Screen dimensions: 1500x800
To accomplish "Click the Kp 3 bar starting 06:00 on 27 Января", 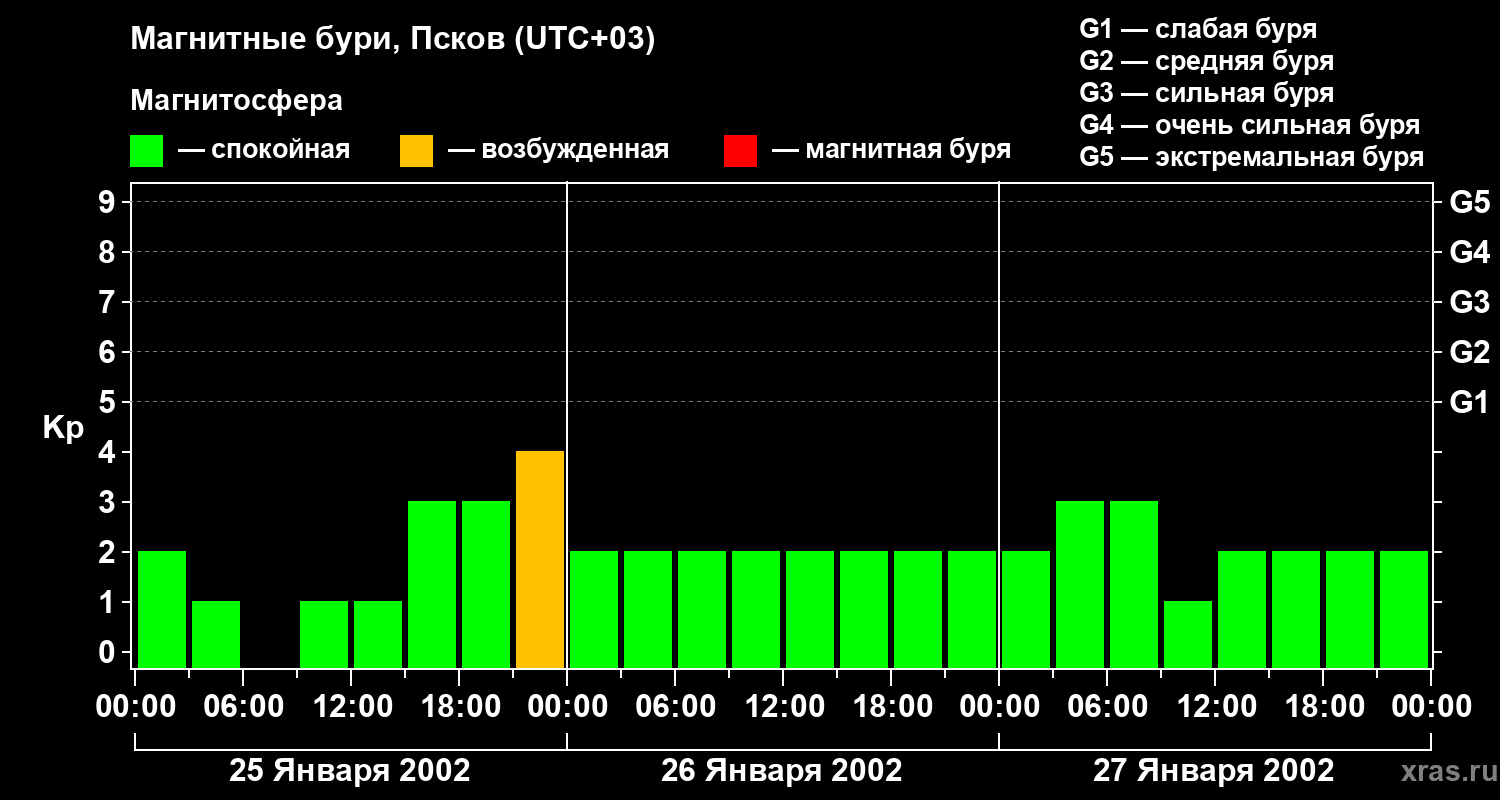I will tap(1134, 584).
